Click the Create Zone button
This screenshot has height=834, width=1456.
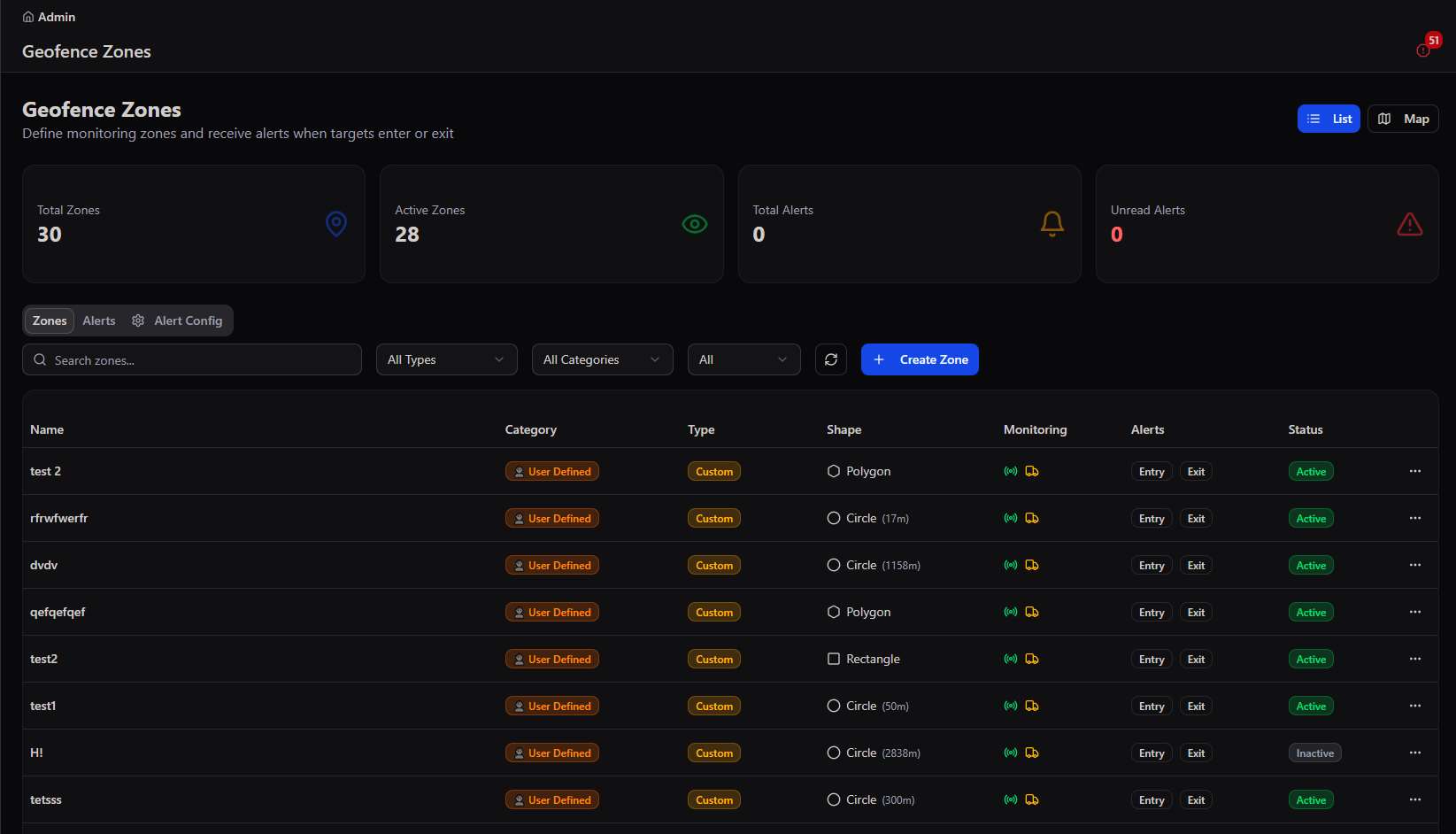point(920,359)
